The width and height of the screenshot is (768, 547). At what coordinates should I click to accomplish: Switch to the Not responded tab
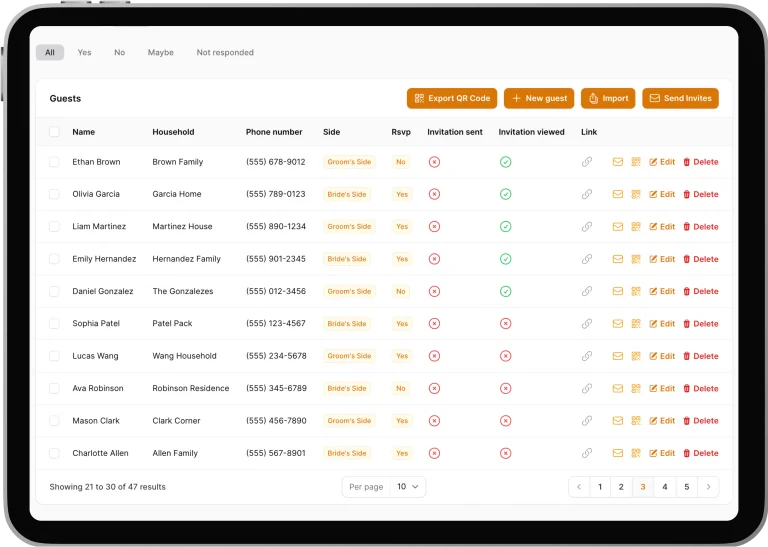225,53
